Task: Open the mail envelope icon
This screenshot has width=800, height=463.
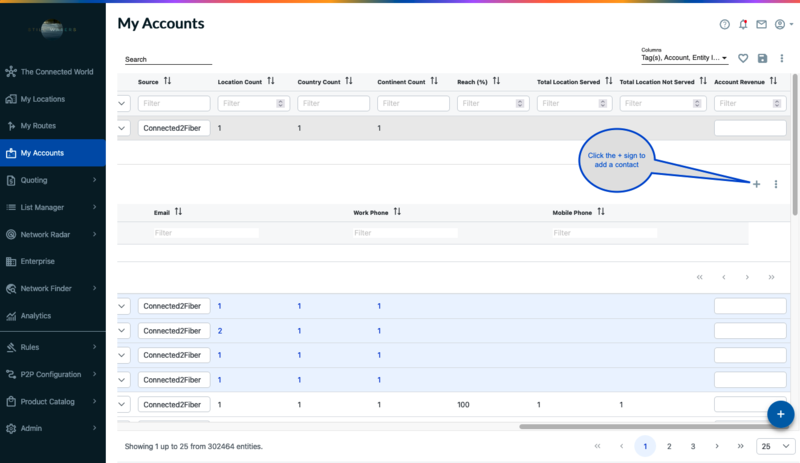Action: (761, 24)
